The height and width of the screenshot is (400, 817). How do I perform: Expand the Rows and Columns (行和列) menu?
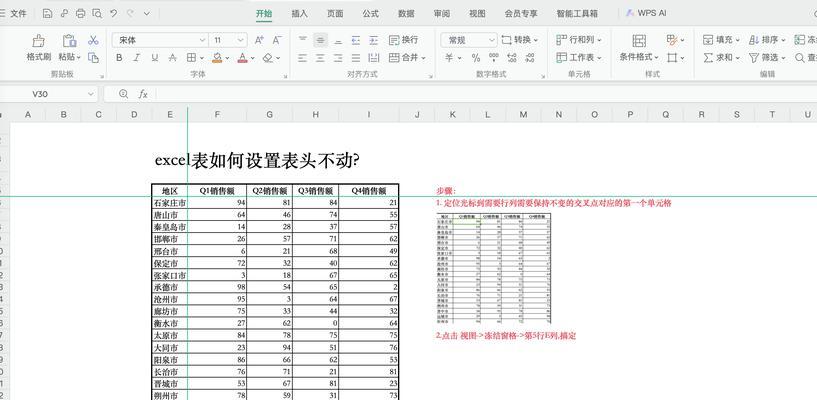(599, 40)
